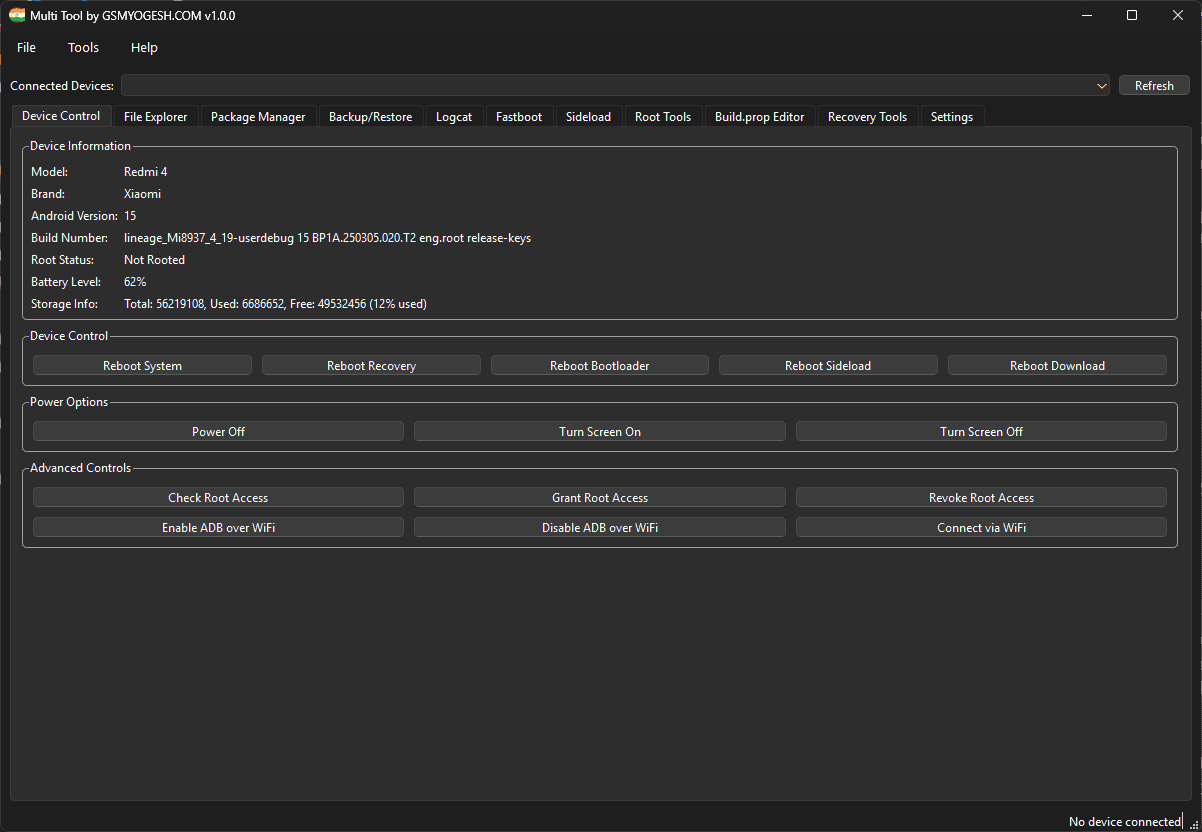Switch to the Fastboot tab
Screen dimensions: 1202x832
point(518,117)
